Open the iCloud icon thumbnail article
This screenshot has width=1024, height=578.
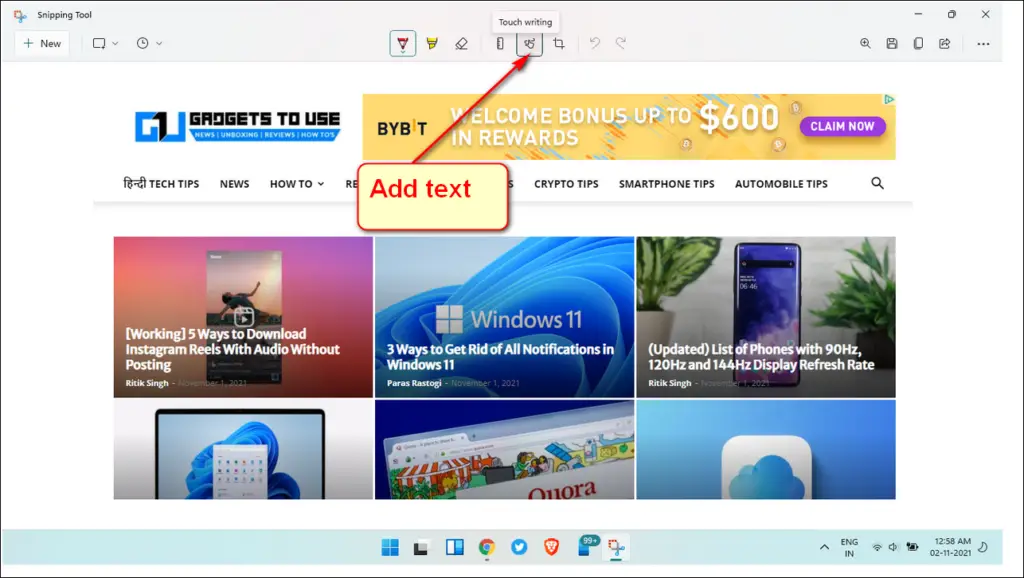(x=766, y=450)
